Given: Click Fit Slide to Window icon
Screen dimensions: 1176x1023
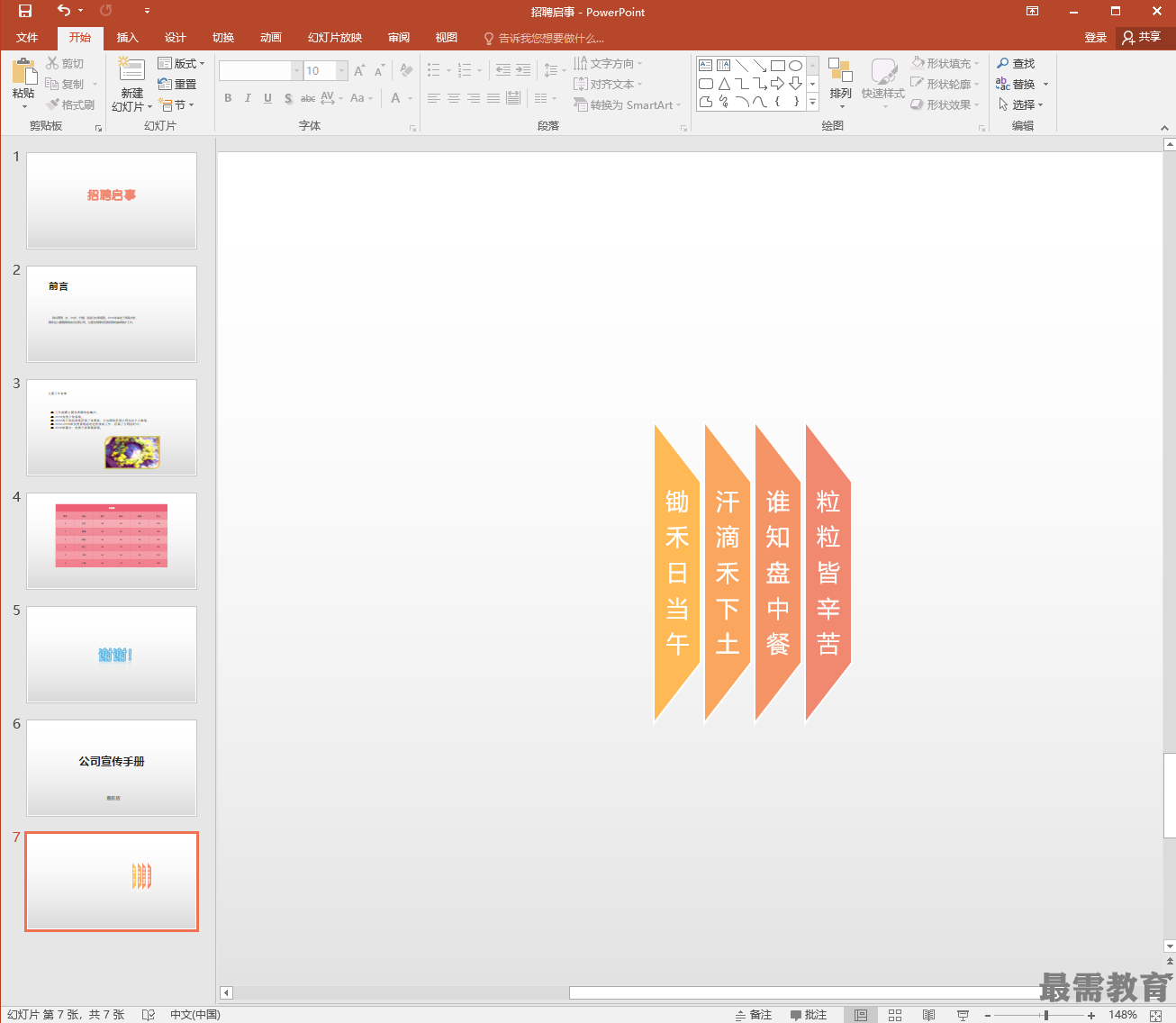Looking at the screenshot, I should [1156, 1015].
